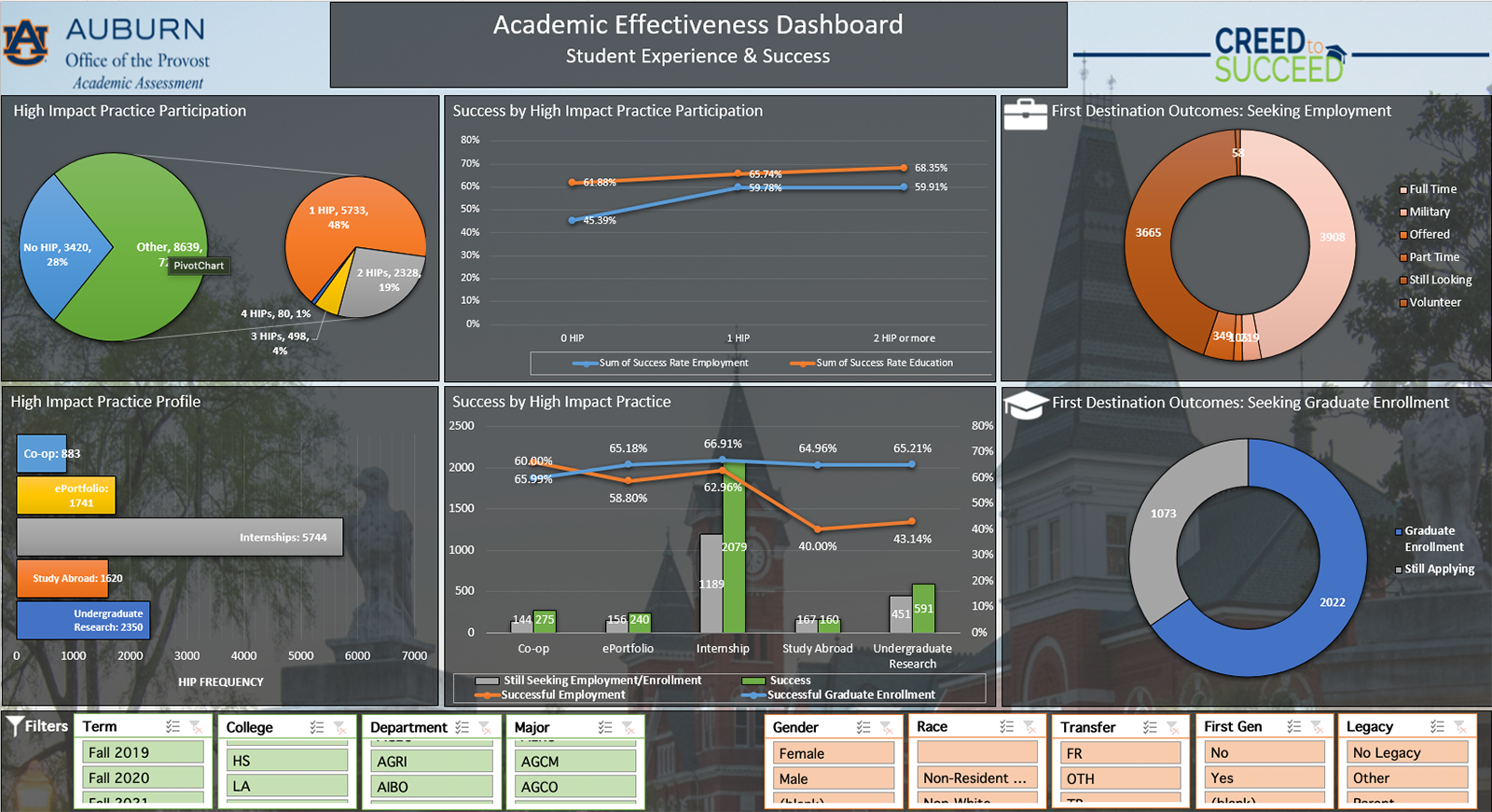Viewport: 1492px width, 812px height.
Task: Choose the FR option under Transfer
Action: [x=1121, y=753]
